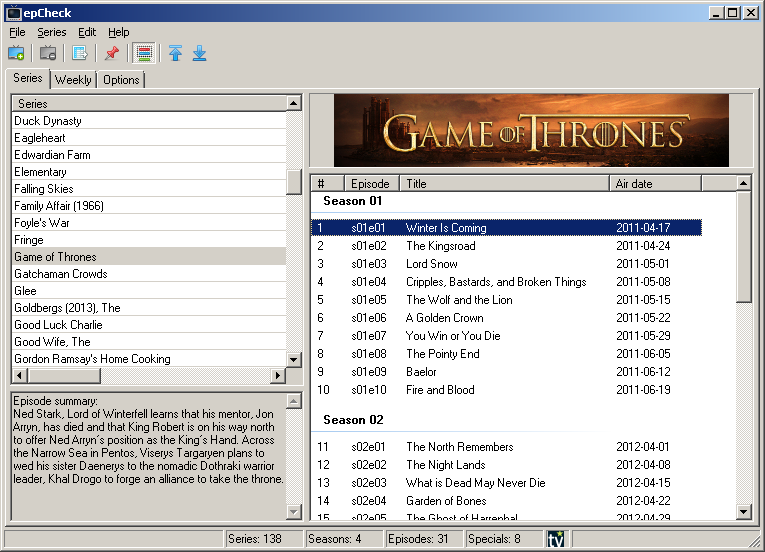The height and width of the screenshot is (552, 765).
Task: Select Glee in series list
Action: click(x=149, y=291)
